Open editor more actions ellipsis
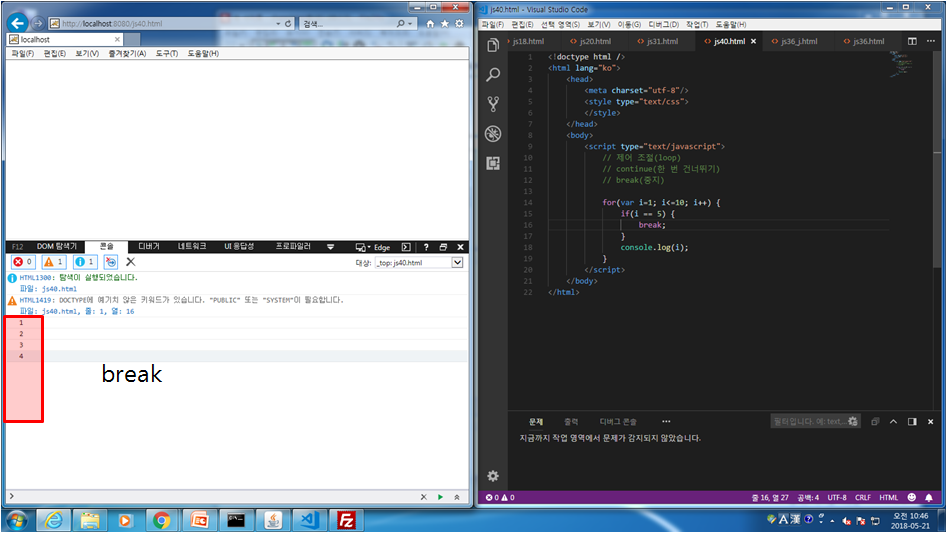 [931, 41]
